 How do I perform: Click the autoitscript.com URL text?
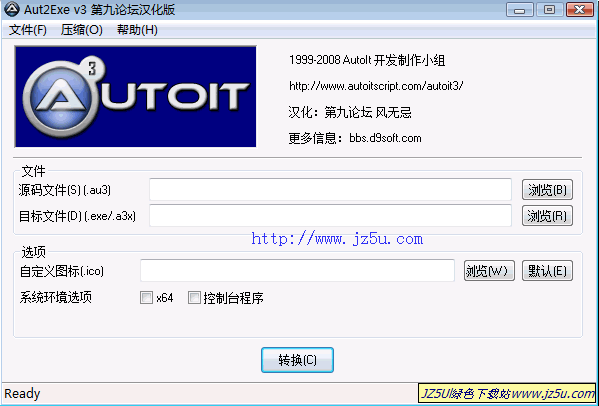pyautogui.click(x=376, y=86)
